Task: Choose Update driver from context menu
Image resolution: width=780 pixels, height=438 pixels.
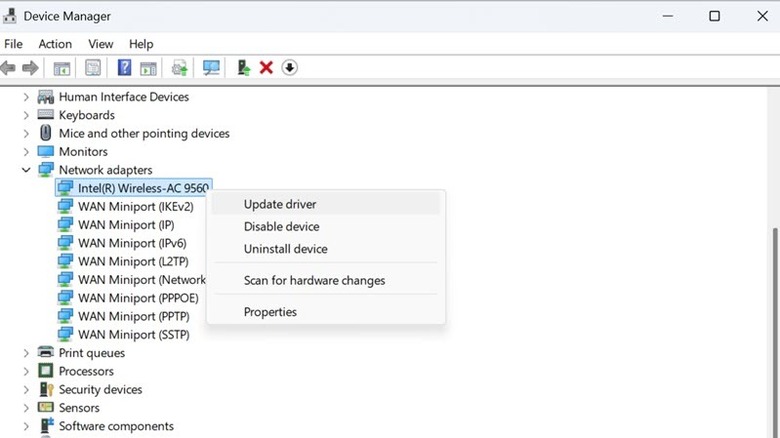Action: pos(280,204)
